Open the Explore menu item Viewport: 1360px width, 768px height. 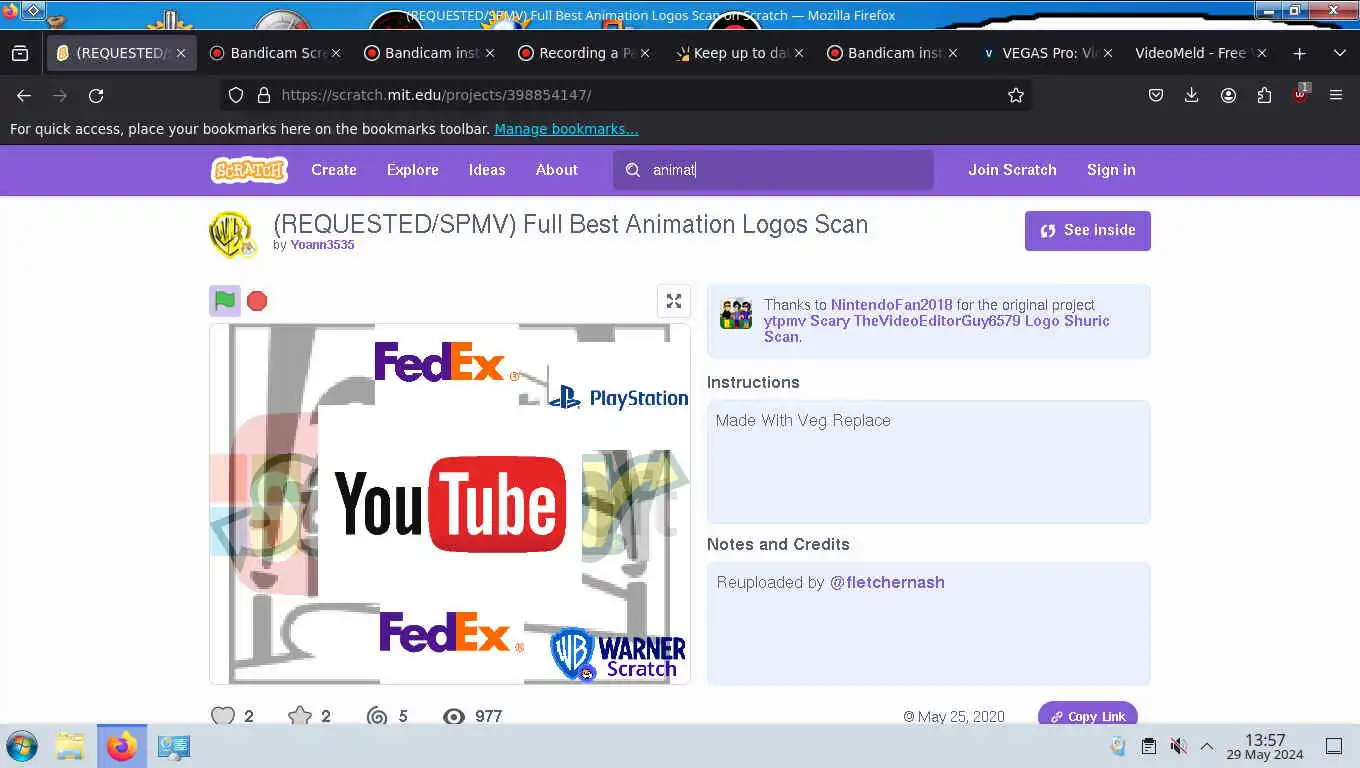click(x=413, y=170)
